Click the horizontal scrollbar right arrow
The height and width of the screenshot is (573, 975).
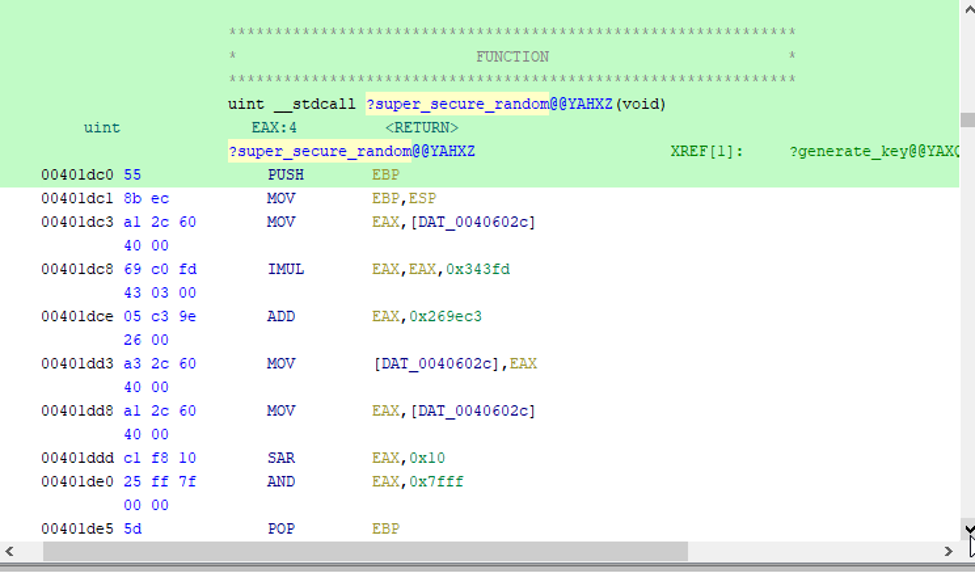(x=949, y=551)
